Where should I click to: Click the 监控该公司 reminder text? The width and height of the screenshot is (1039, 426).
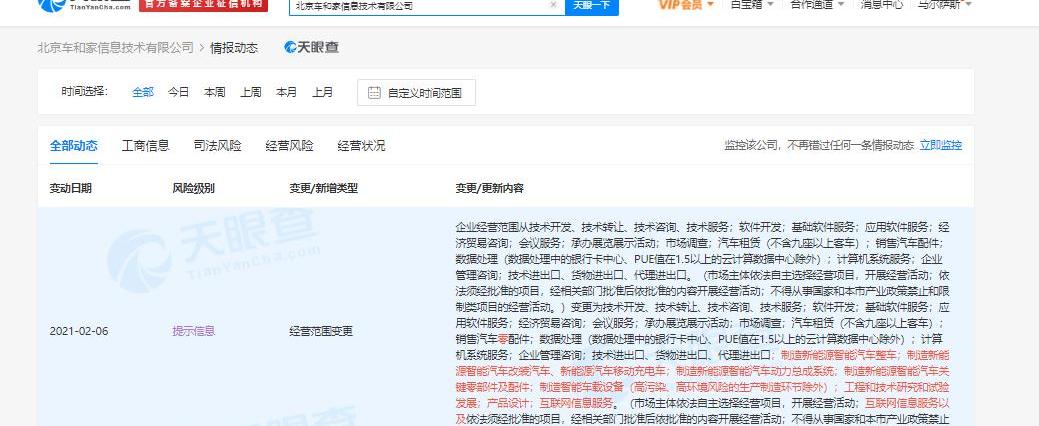[x=819, y=145]
